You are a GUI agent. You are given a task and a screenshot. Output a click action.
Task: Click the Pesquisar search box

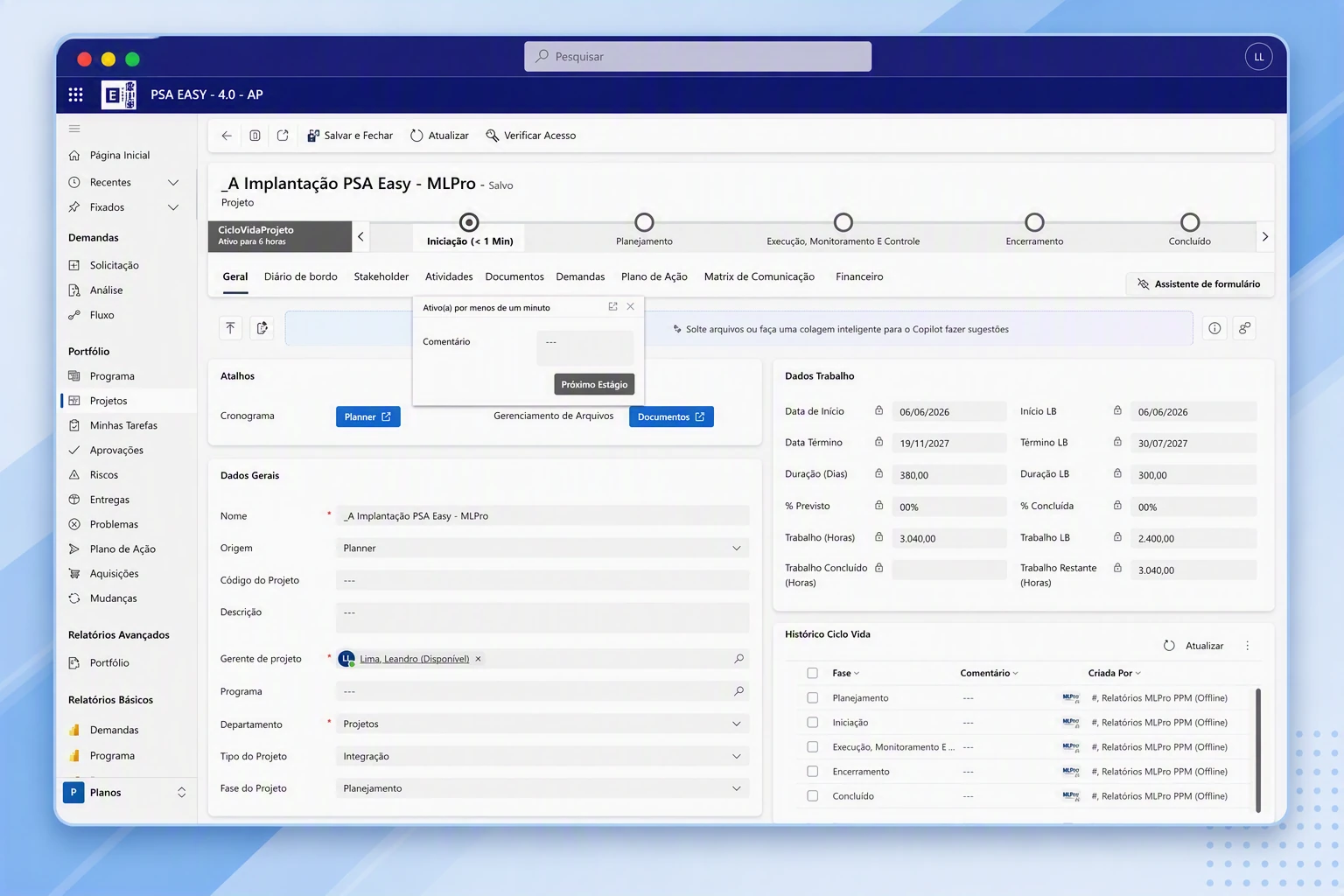(698, 57)
